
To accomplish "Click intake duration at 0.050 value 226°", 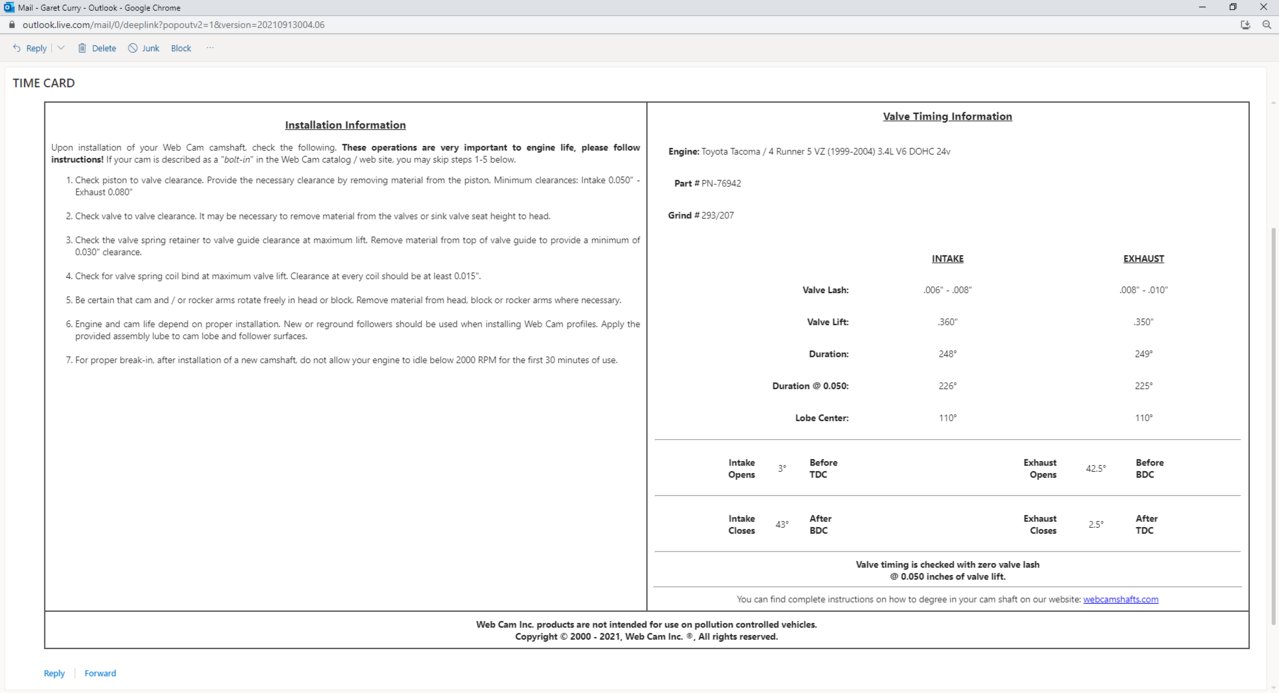I will pyautogui.click(x=947, y=386).
